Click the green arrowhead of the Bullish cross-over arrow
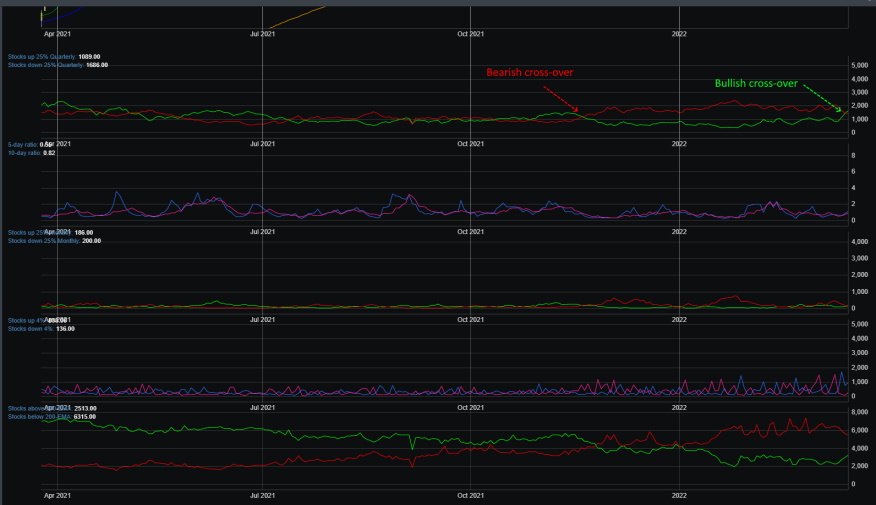Viewport: 876px width, 505px height. tap(839, 109)
